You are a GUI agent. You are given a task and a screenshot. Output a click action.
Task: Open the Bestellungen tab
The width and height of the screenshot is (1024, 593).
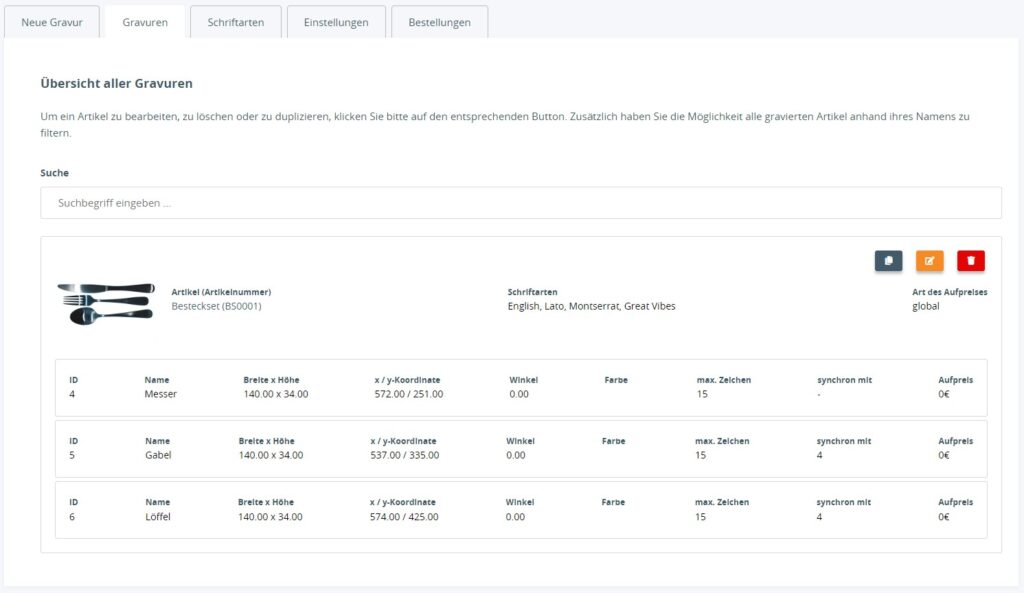(439, 22)
